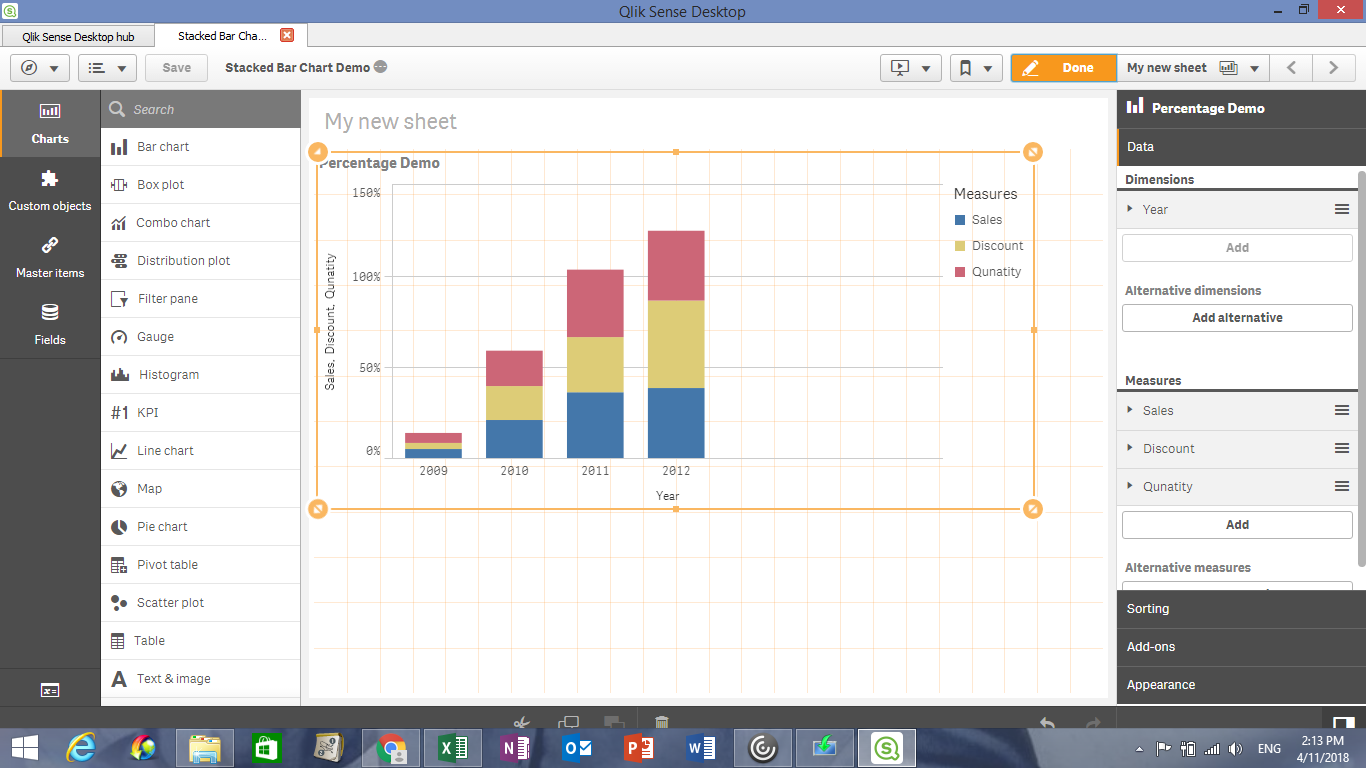Select Map from the chart list

[x=200, y=489]
